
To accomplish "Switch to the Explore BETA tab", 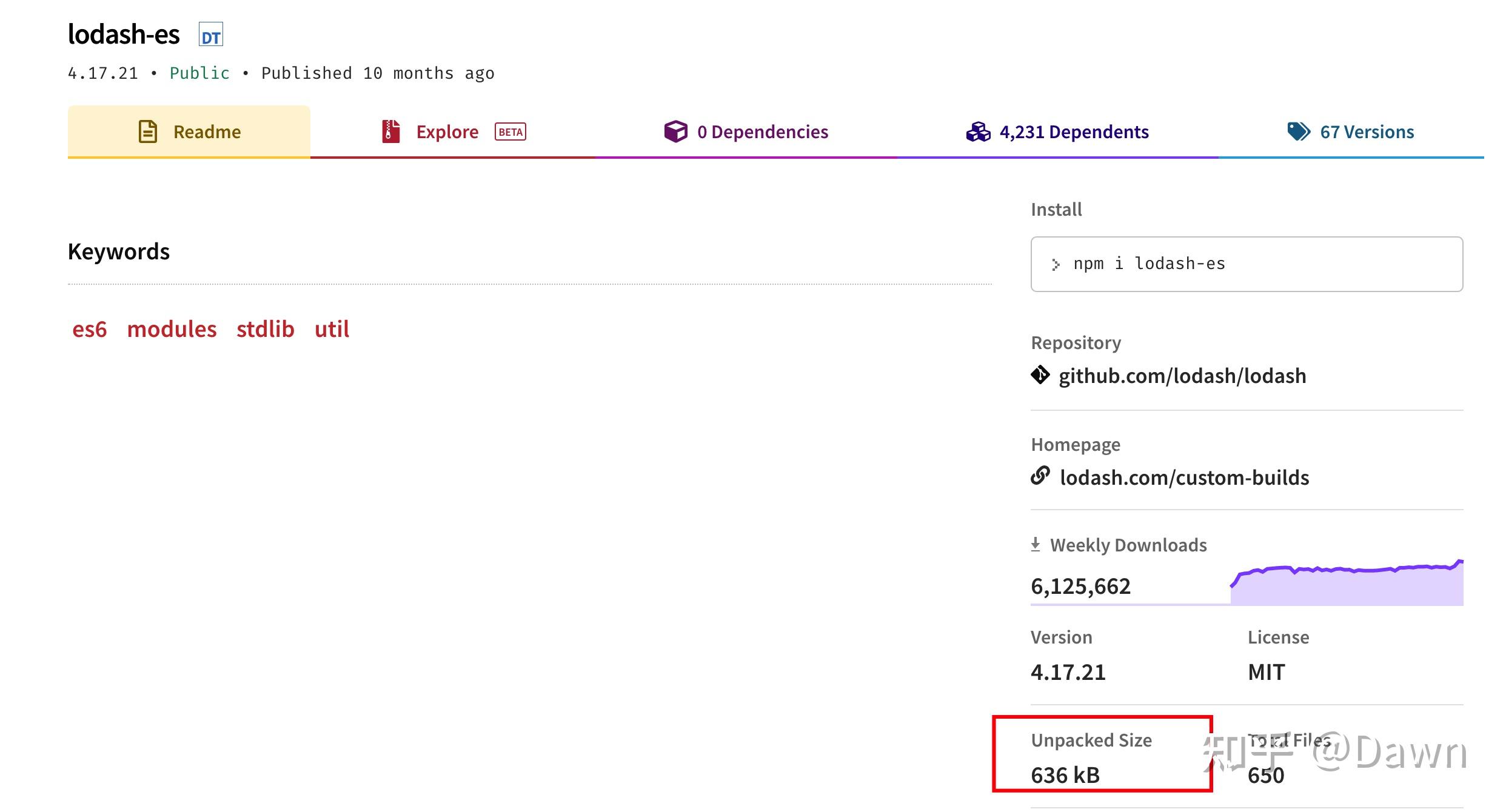I will click(447, 131).
